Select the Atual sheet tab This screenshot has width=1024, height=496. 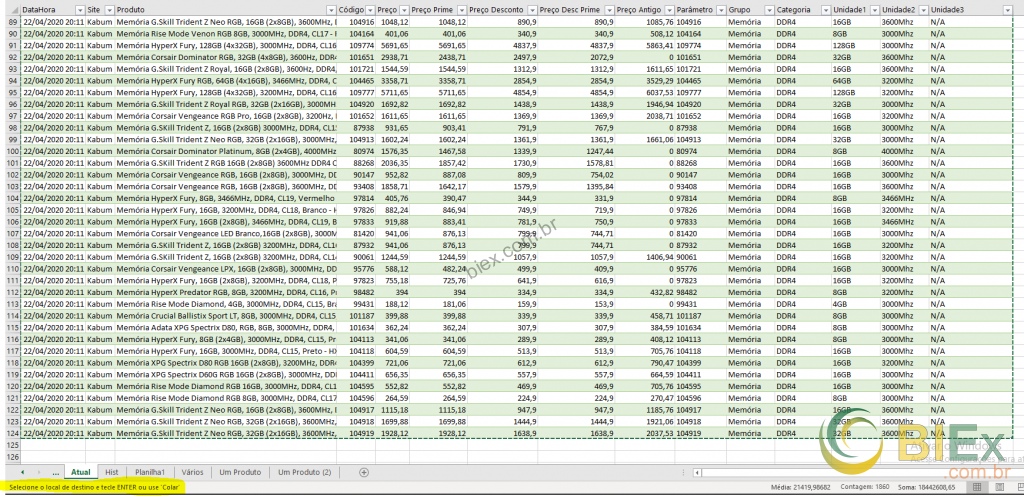coord(81,472)
